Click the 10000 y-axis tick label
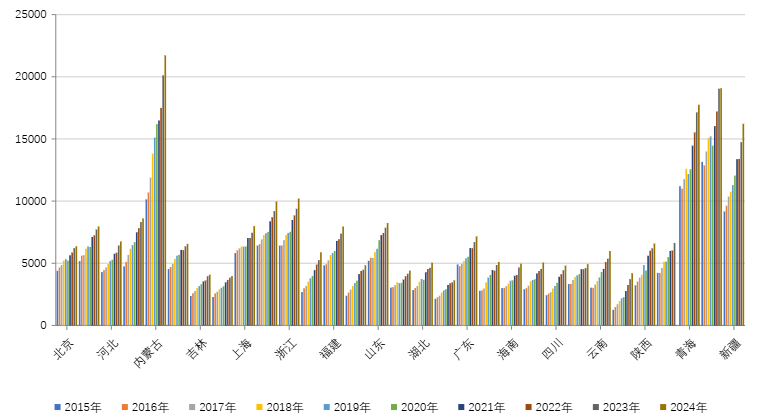757x420 pixels. (32, 201)
